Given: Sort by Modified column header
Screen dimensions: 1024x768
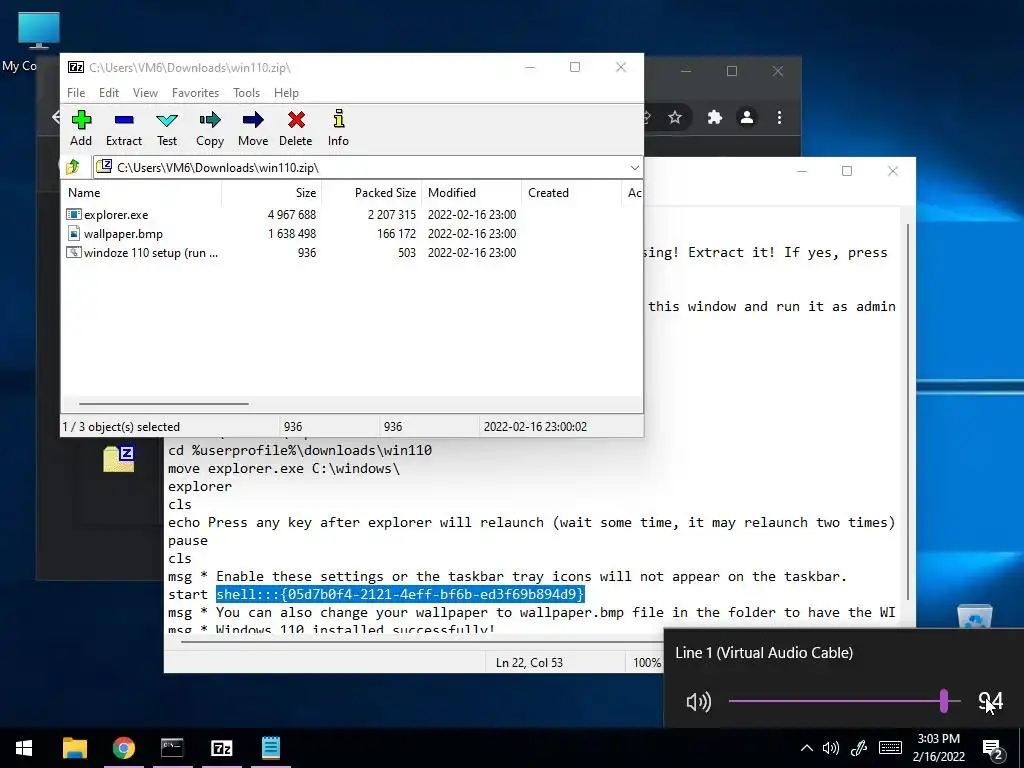Looking at the screenshot, I should coord(472,193).
